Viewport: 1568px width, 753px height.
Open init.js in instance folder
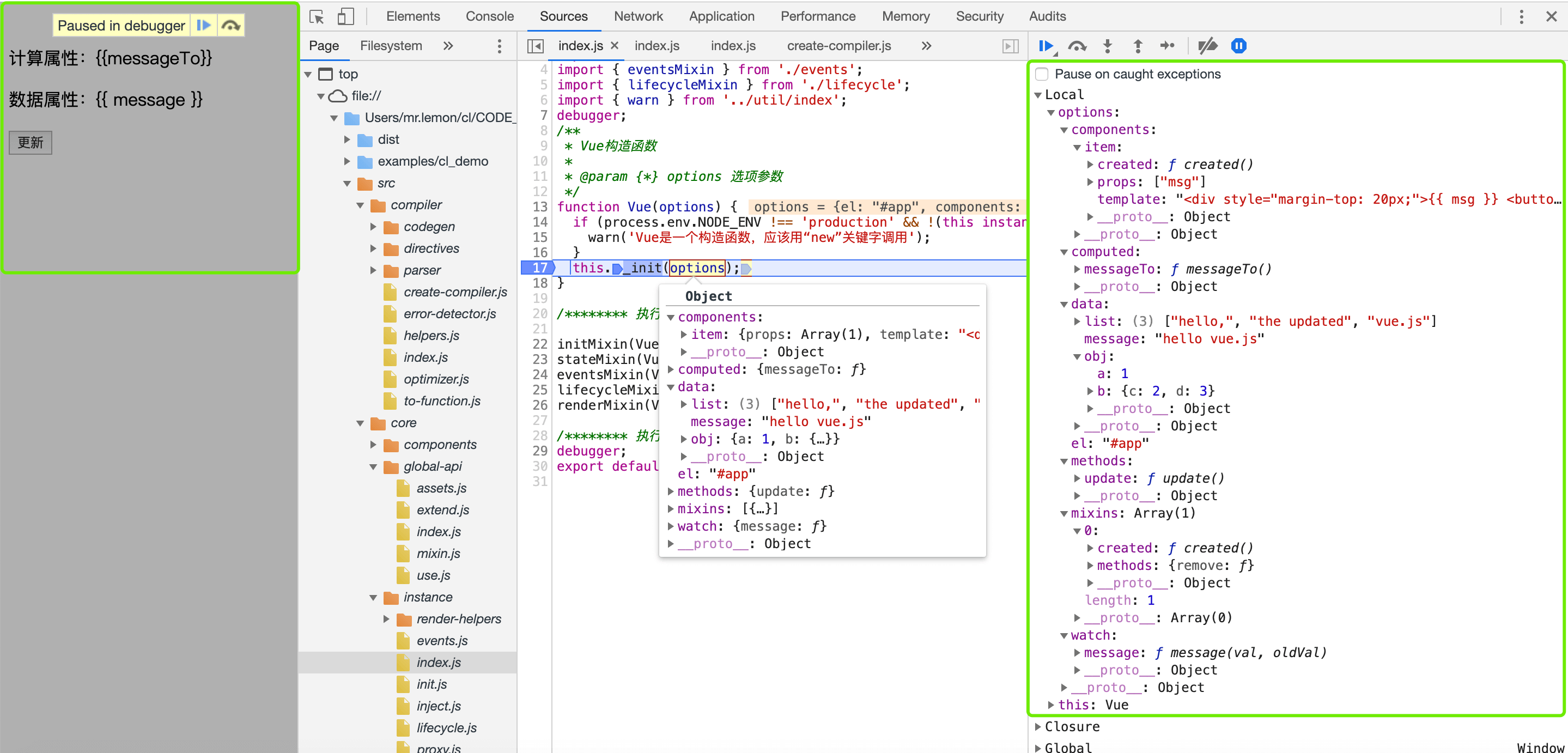click(x=431, y=684)
